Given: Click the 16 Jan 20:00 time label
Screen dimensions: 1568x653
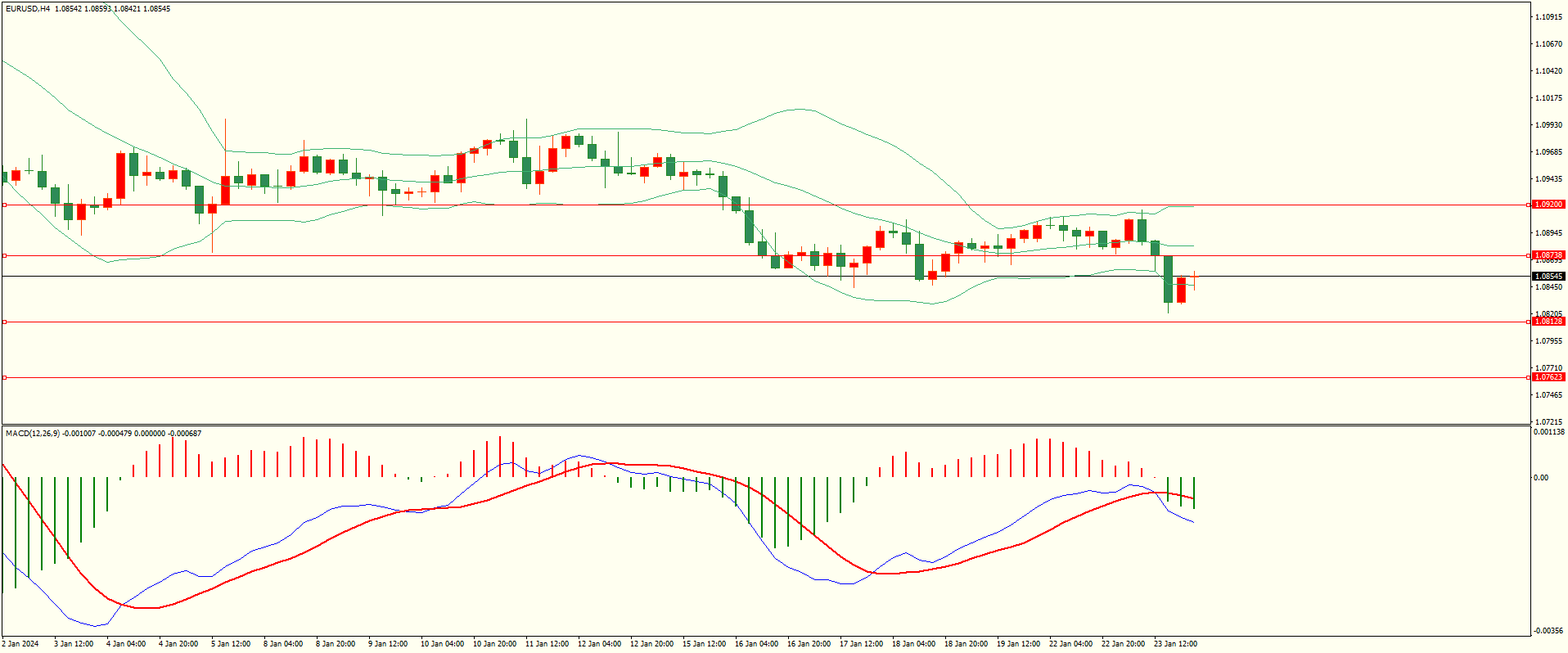Looking at the screenshot, I should click(x=809, y=644).
